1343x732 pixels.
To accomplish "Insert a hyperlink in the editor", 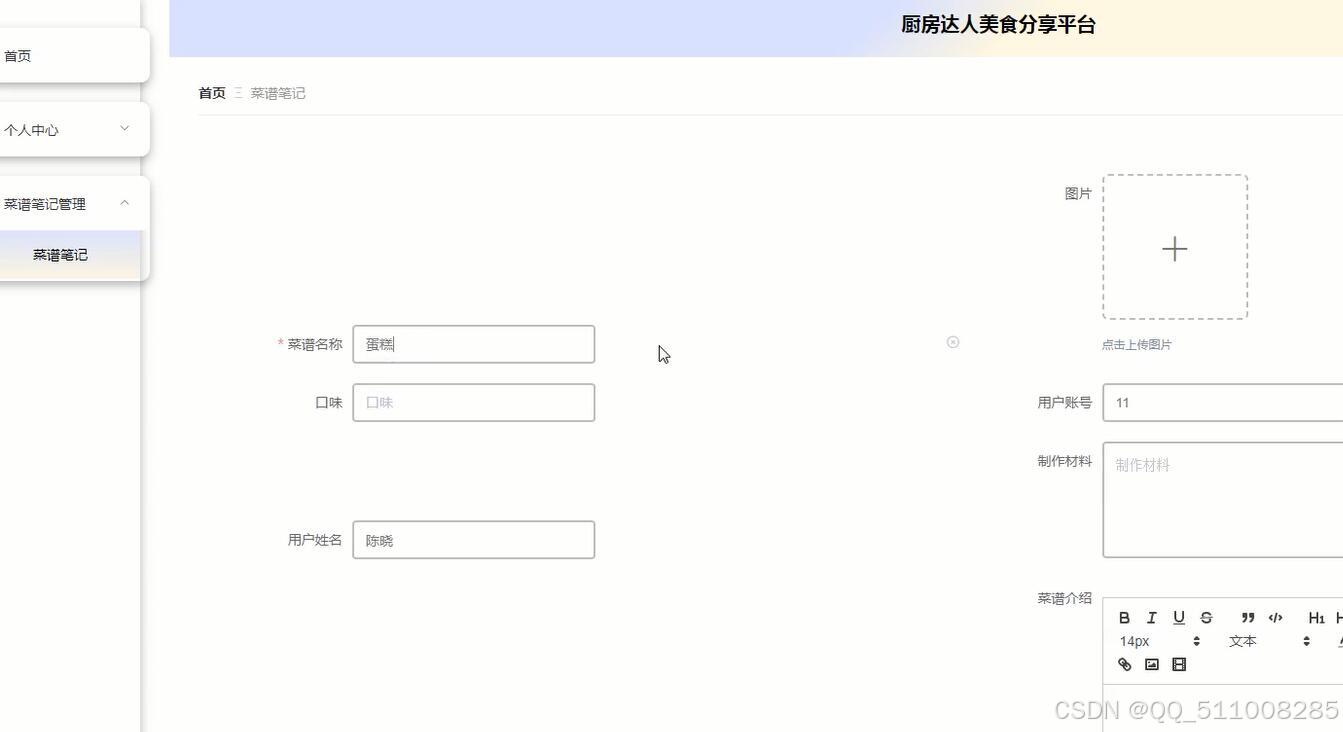I will pos(1125,664).
